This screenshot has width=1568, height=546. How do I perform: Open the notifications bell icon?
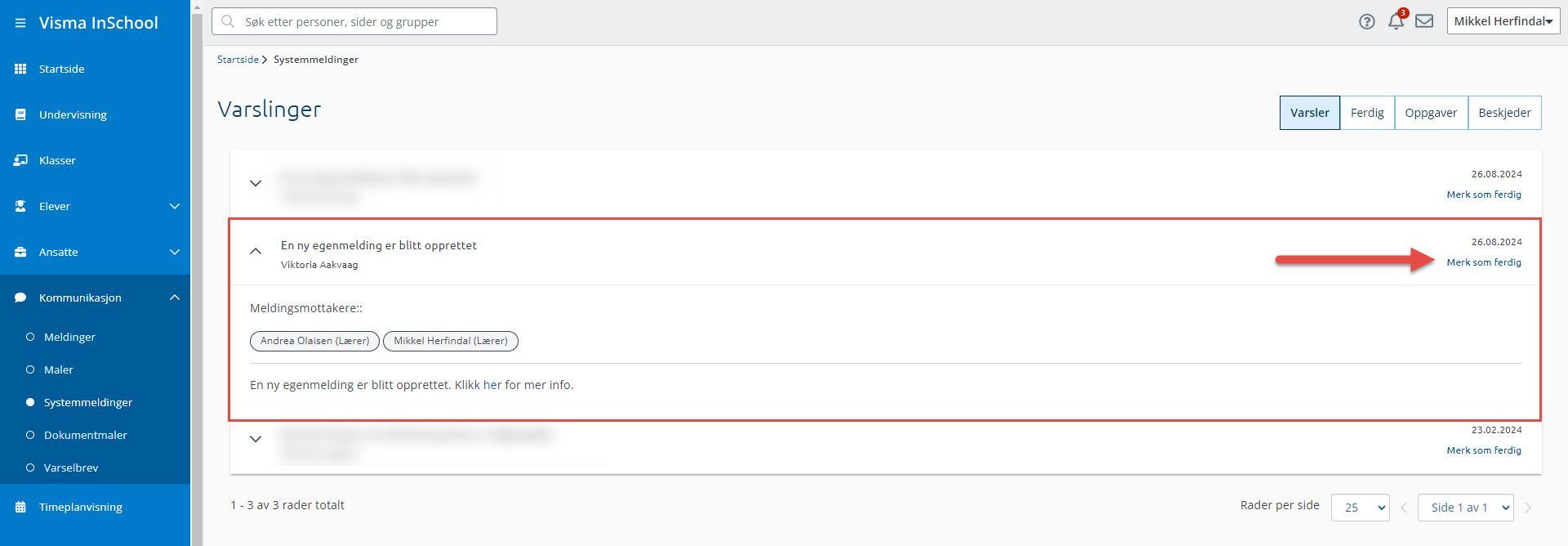tap(1396, 22)
